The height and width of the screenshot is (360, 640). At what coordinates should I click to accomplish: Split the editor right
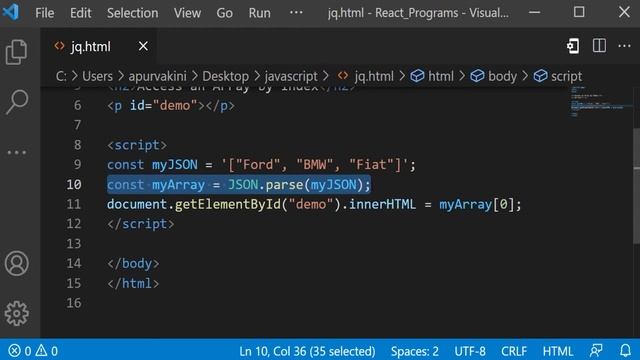tap(599, 46)
